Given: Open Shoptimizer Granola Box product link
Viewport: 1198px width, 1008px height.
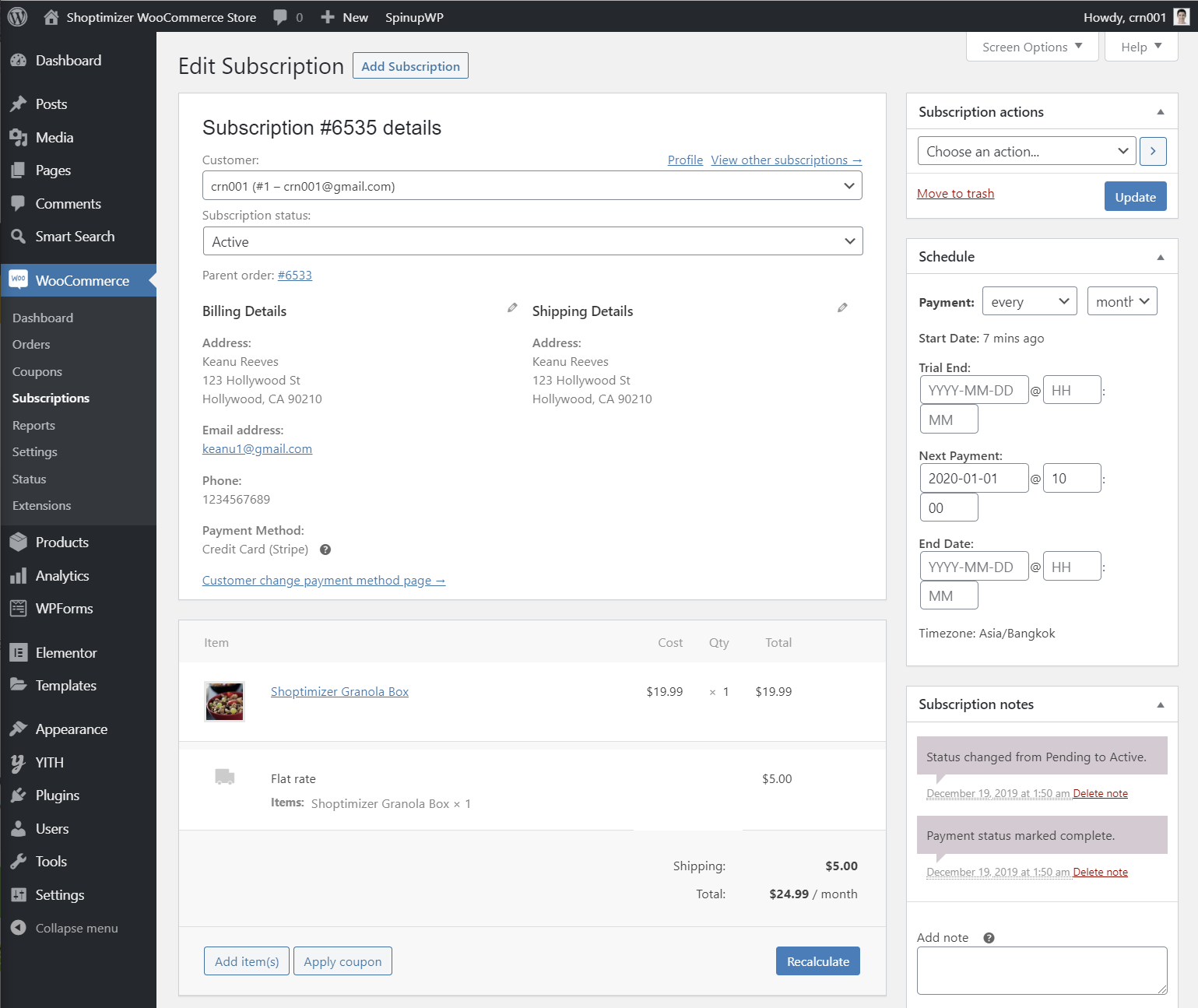Looking at the screenshot, I should point(339,691).
